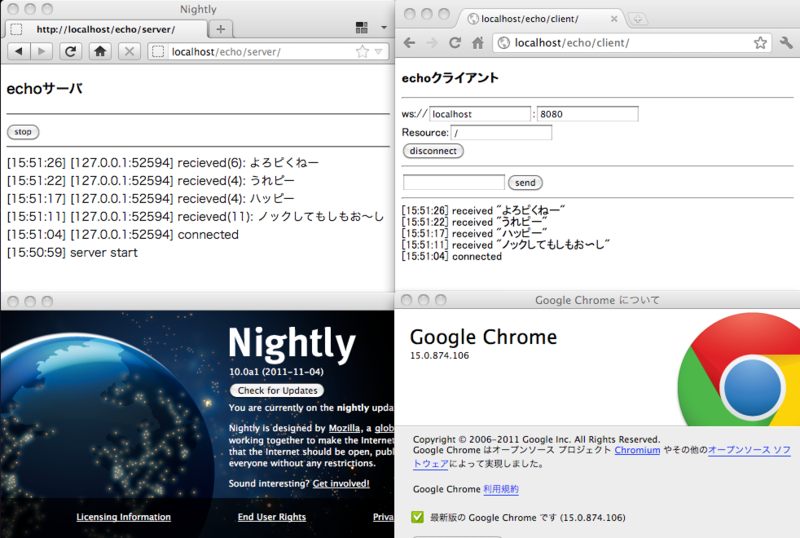Click the ws:// host field containing localhost
The height and width of the screenshot is (538, 800).
(x=480, y=114)
